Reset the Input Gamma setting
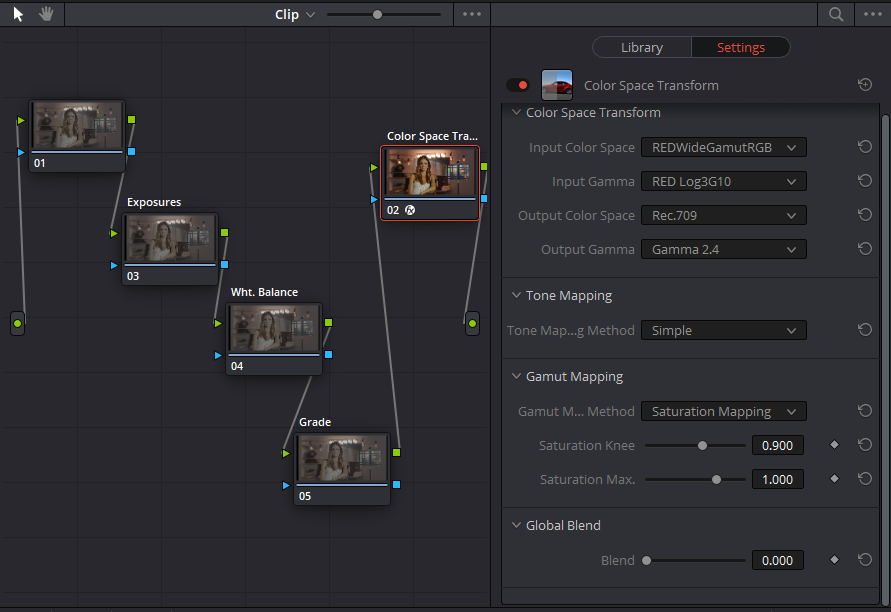The image size is (891, 612). coord(865,181)
